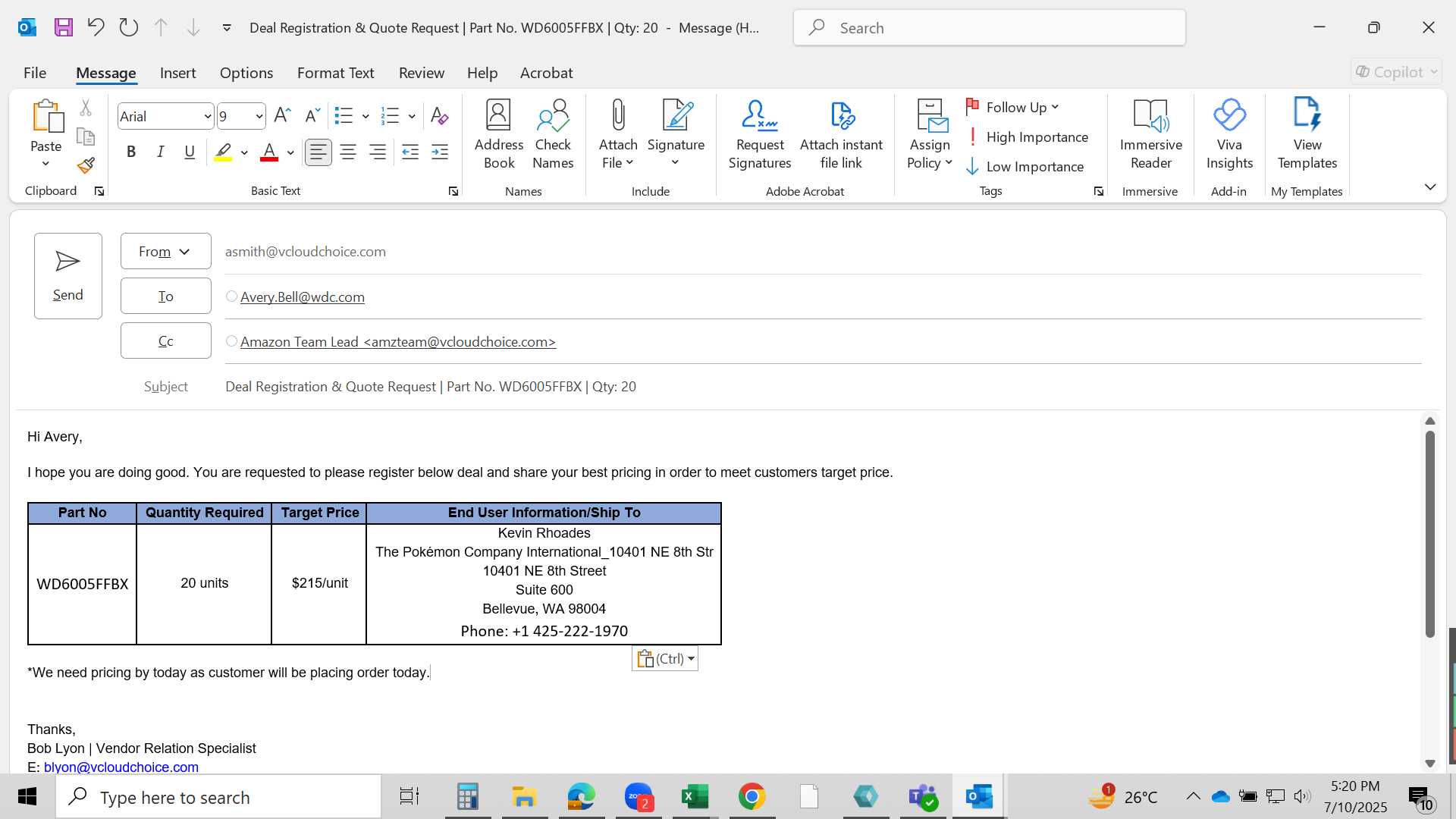Click the Copy icon in Clipboard group
Image resolution: width=1456 pixels, height=819 pixels.
tap(86, 136)
